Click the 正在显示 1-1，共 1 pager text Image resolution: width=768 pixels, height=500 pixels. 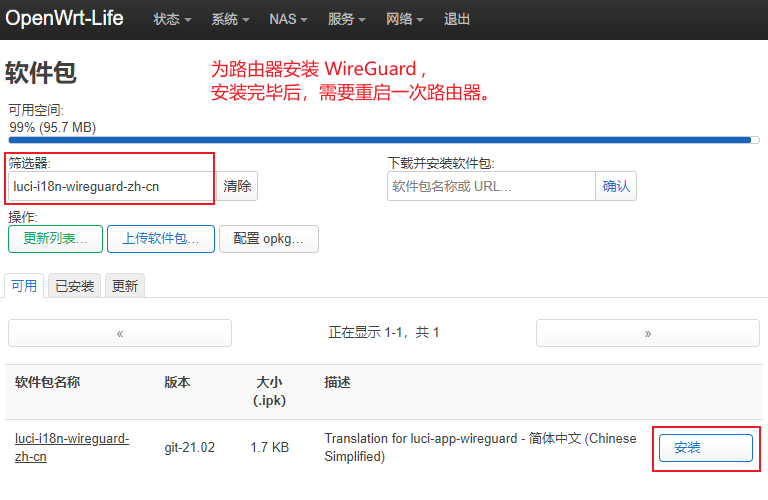(x=384, y=333)
